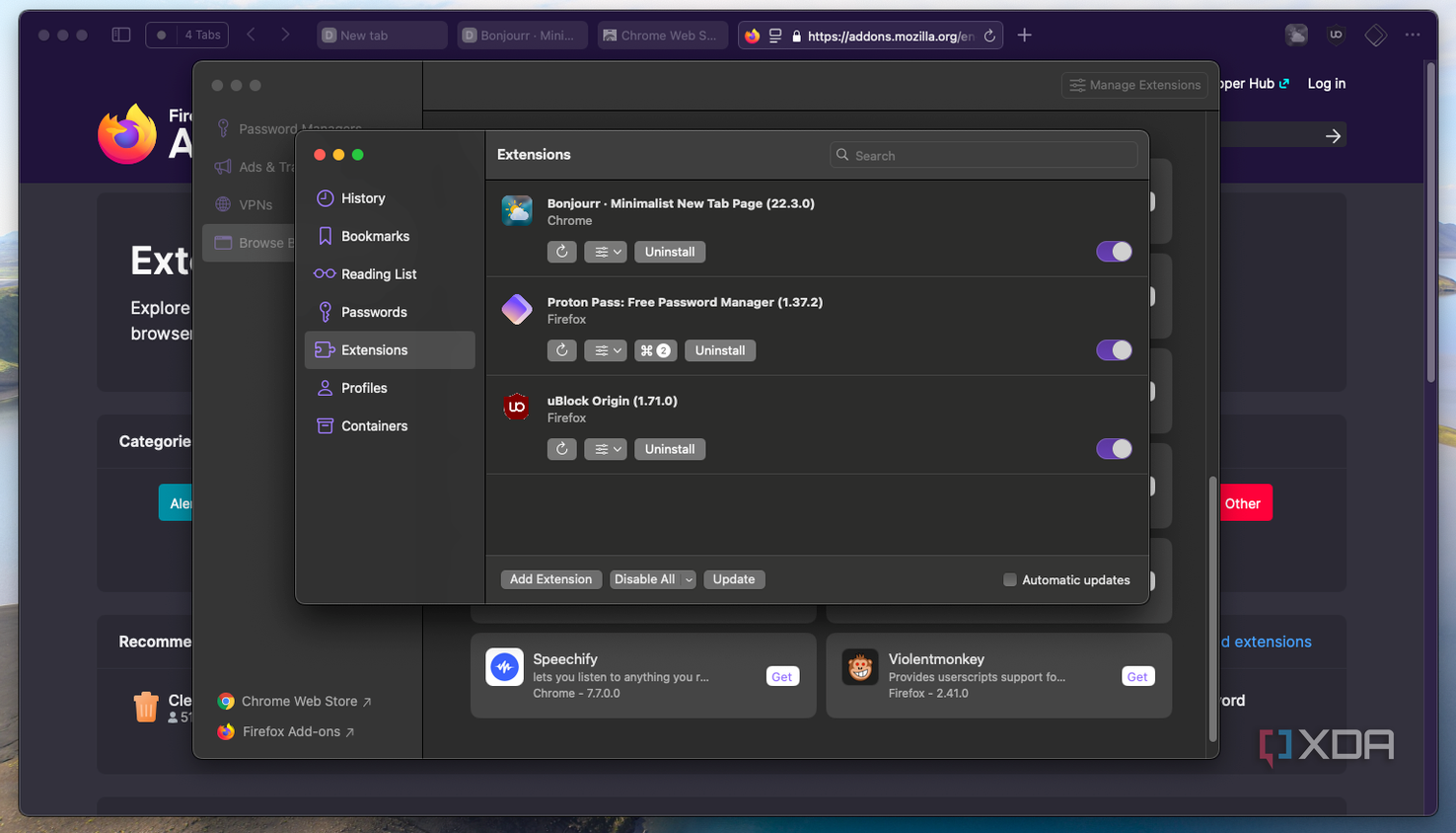1456x833 pixels.
Task: Reload the uBlock Origin extension
Action: pyautogui.click(x=561, y=449)
